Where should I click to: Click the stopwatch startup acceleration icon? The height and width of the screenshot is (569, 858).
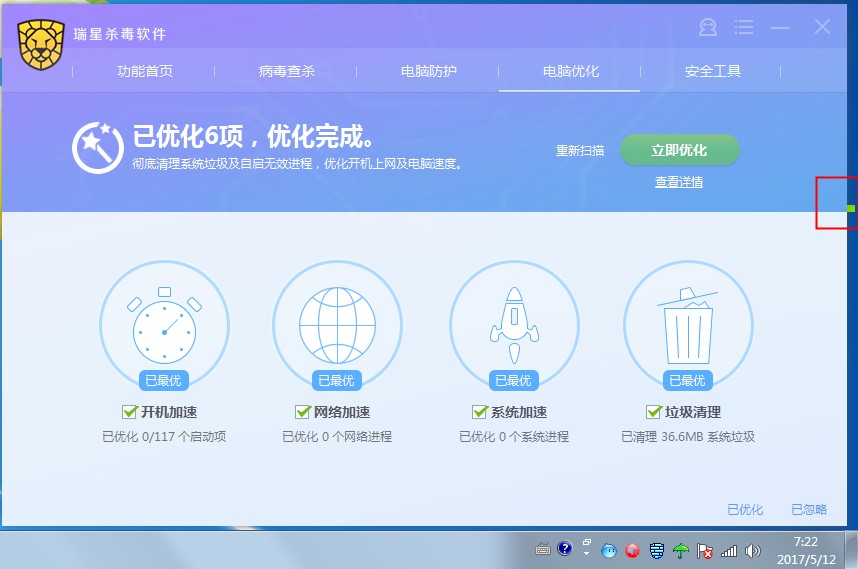click(164, 325)
